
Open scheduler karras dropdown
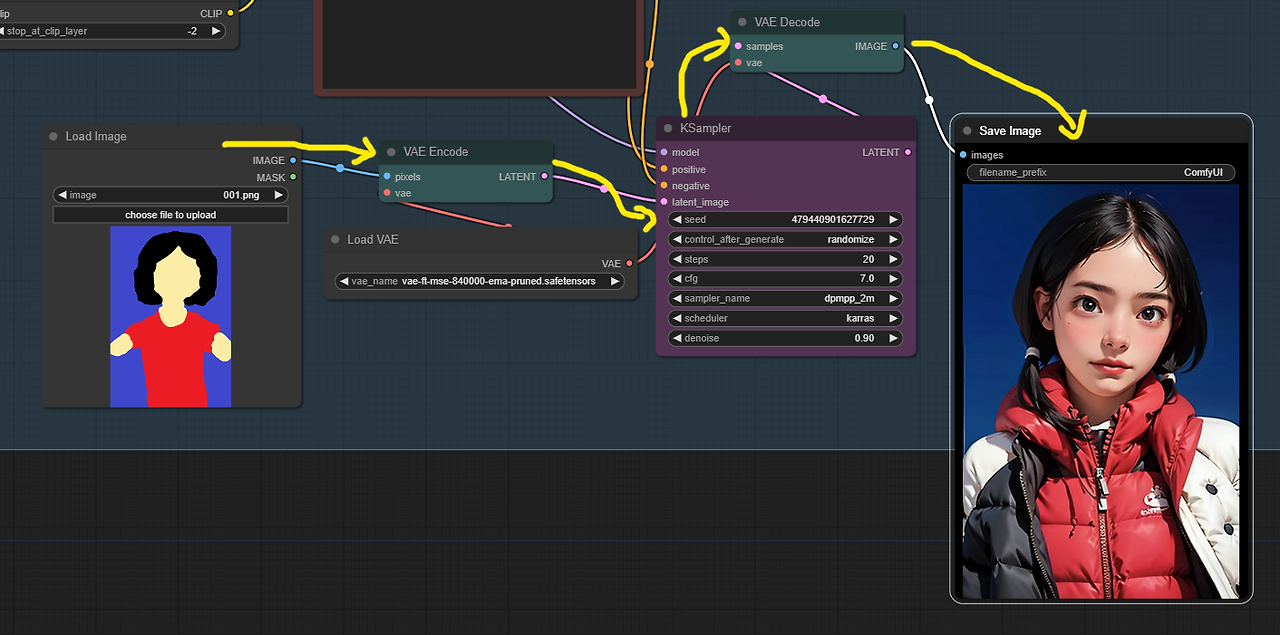click(785, 318)
